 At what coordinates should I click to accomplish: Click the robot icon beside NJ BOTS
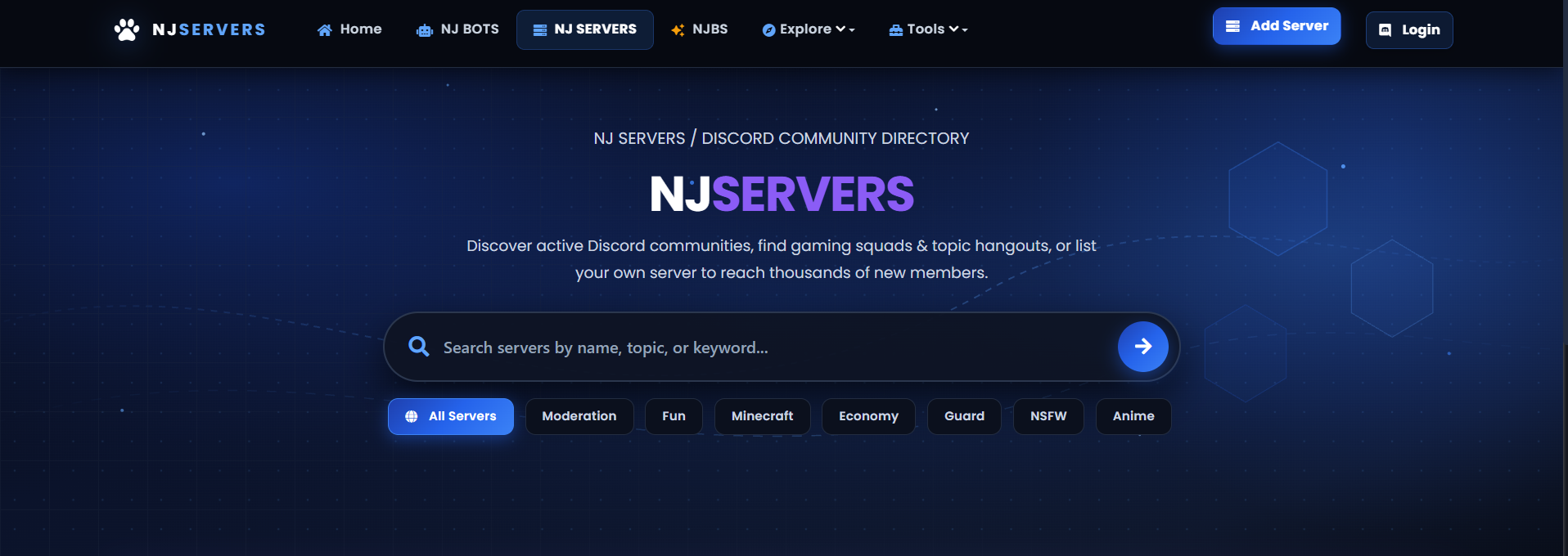click(424, 30)
